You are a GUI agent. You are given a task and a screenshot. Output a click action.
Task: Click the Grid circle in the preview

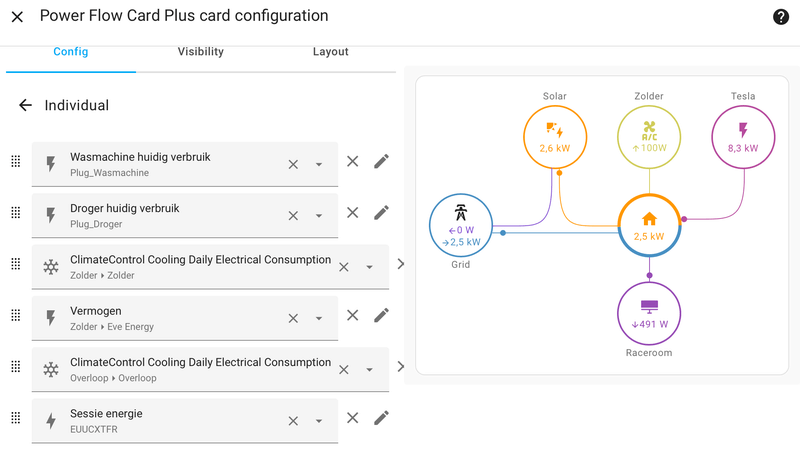tap(461, 225)
